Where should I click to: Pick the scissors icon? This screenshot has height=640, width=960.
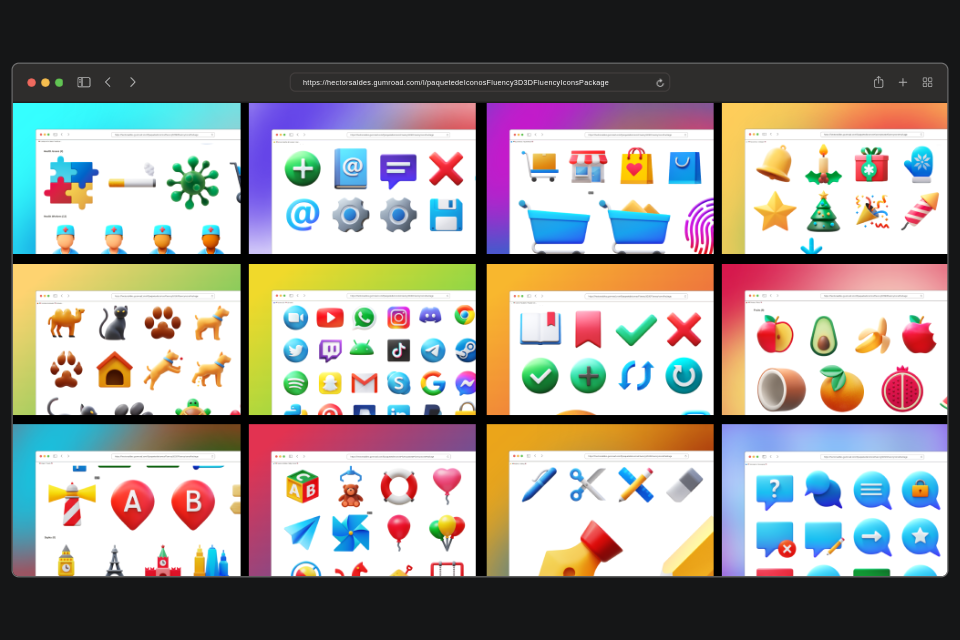click(x=588, y=485)
